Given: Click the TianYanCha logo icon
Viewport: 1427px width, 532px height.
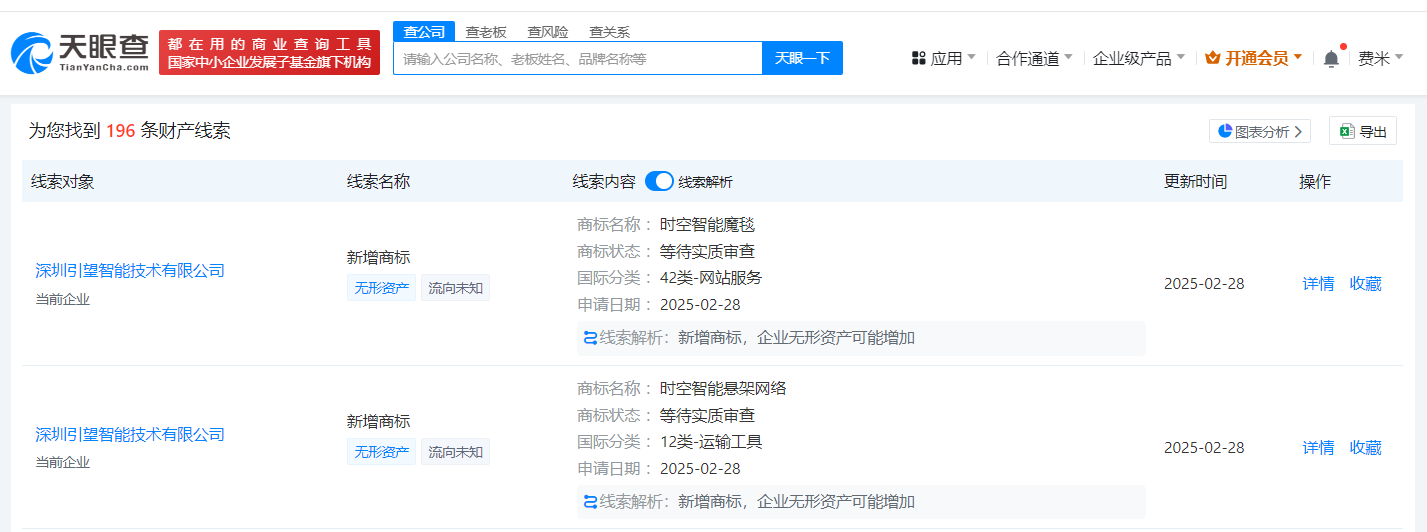Looking at the screenshot, I should (32, 53).
